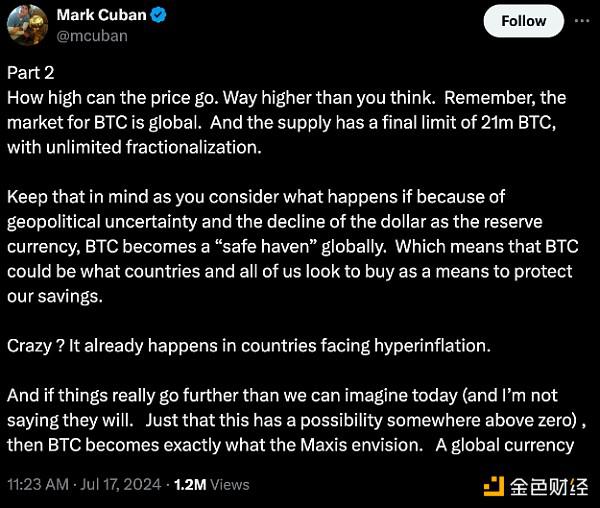Click the word "Maxis" in last line

[323, 445]
